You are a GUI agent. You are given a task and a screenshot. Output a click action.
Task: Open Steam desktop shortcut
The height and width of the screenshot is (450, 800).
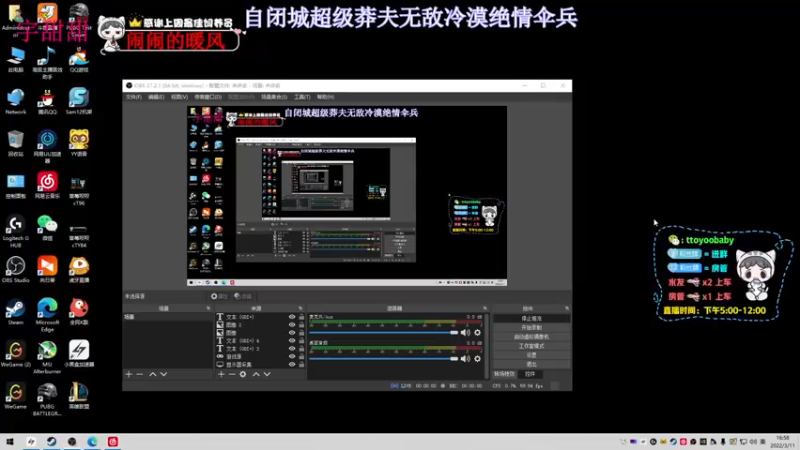[x=15, y=312]
